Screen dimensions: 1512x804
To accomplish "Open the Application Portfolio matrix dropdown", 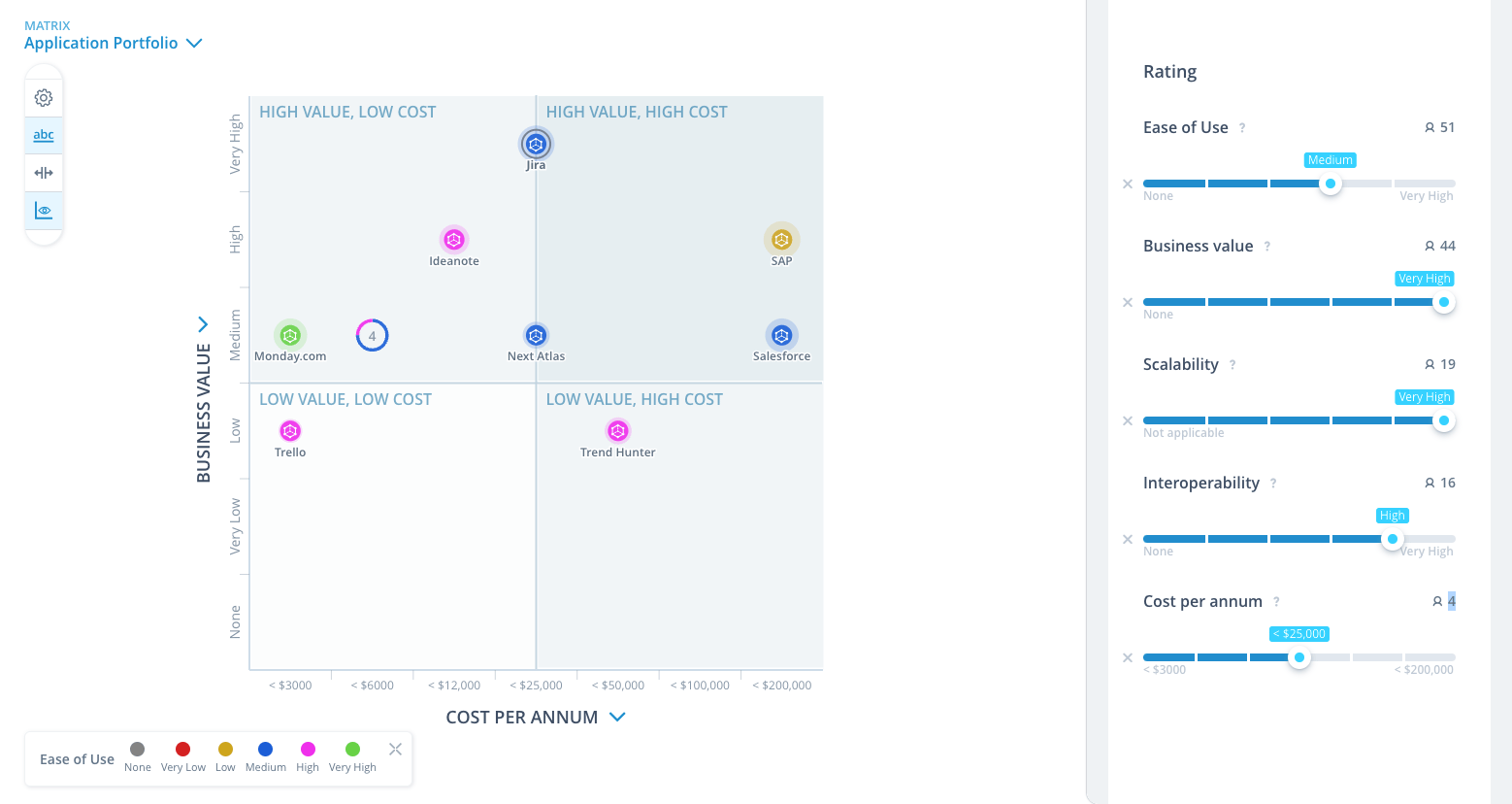I will tap(193, 43).
